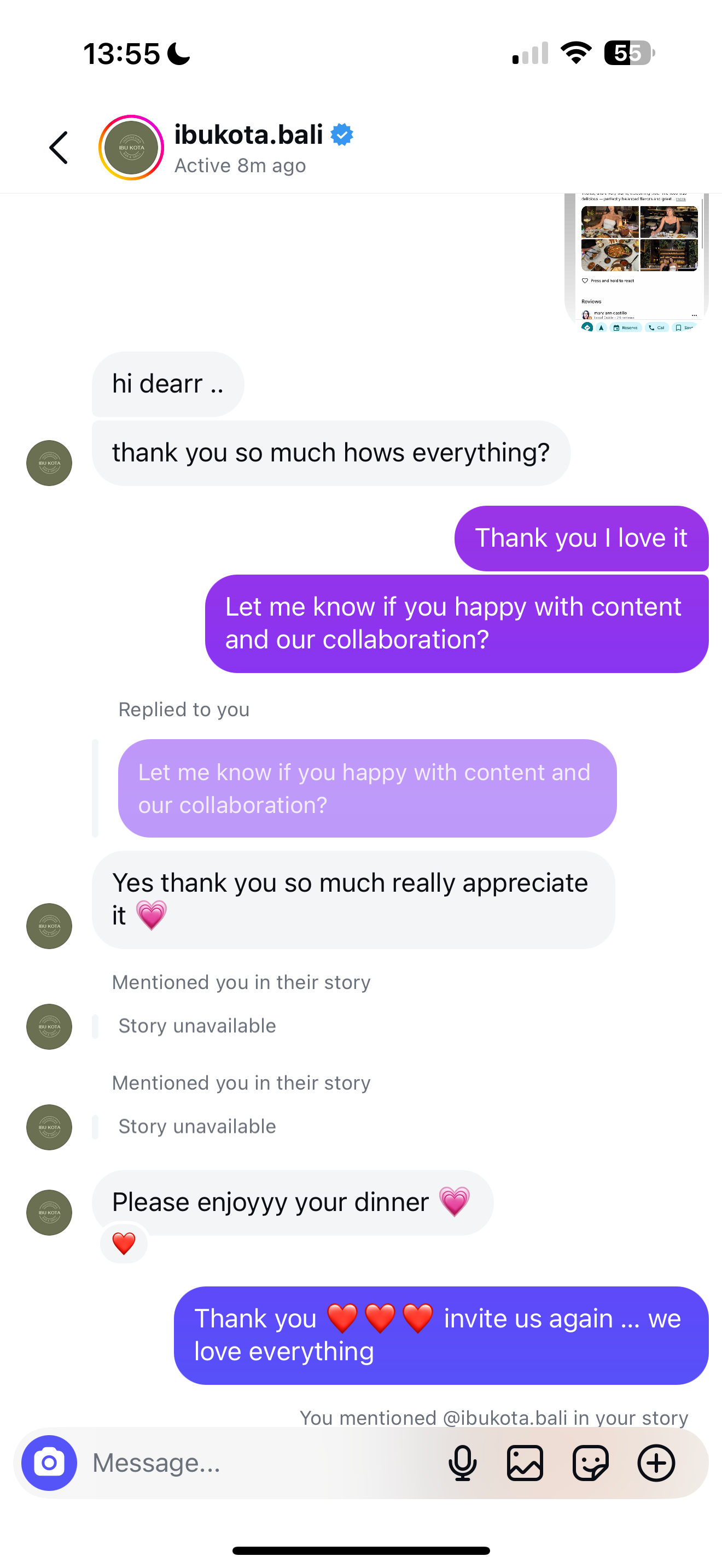722x1568 pixels.
Task: Tap the microphone voice message icon
Action: [x=462, y=1462]
